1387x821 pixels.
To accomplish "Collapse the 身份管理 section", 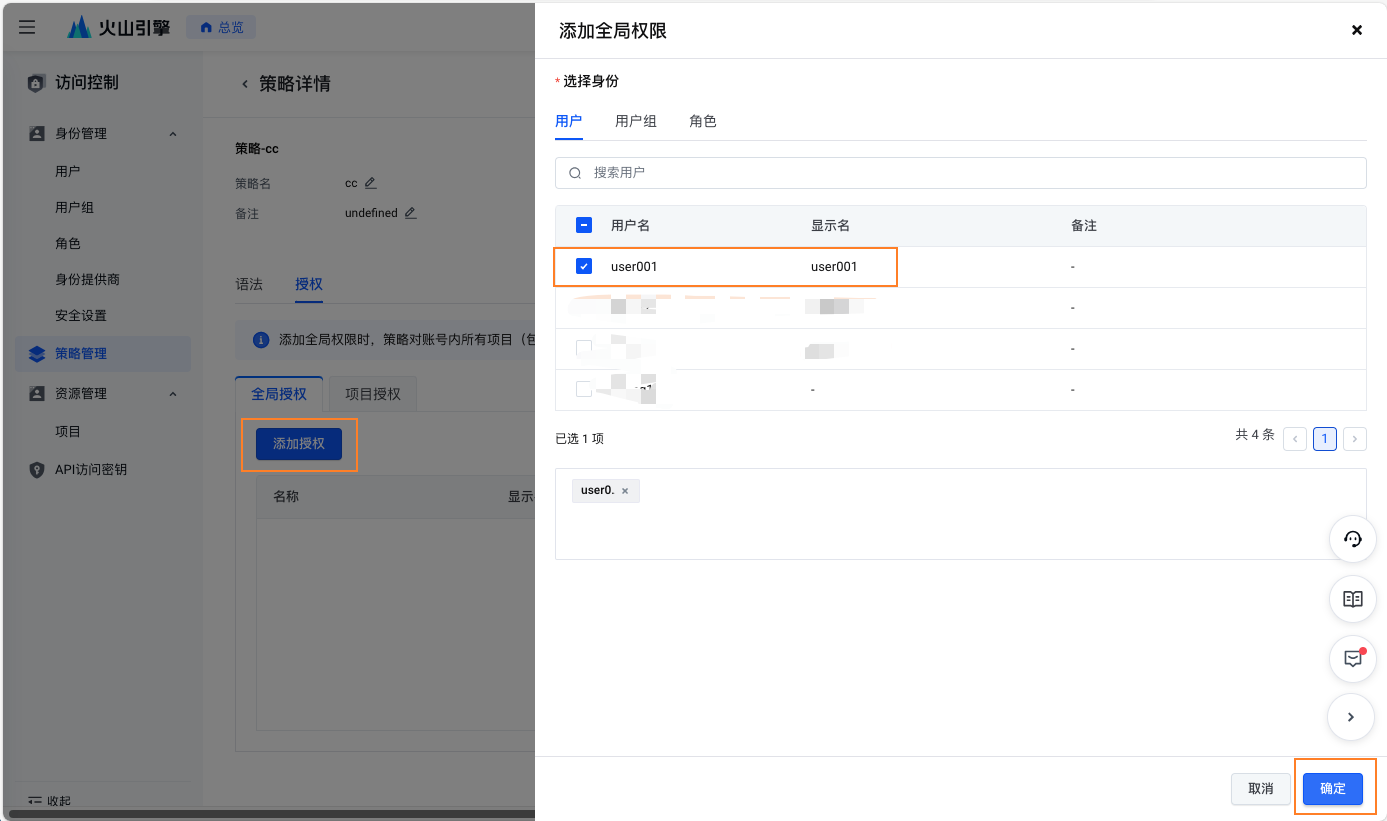I will coord(173,134).
